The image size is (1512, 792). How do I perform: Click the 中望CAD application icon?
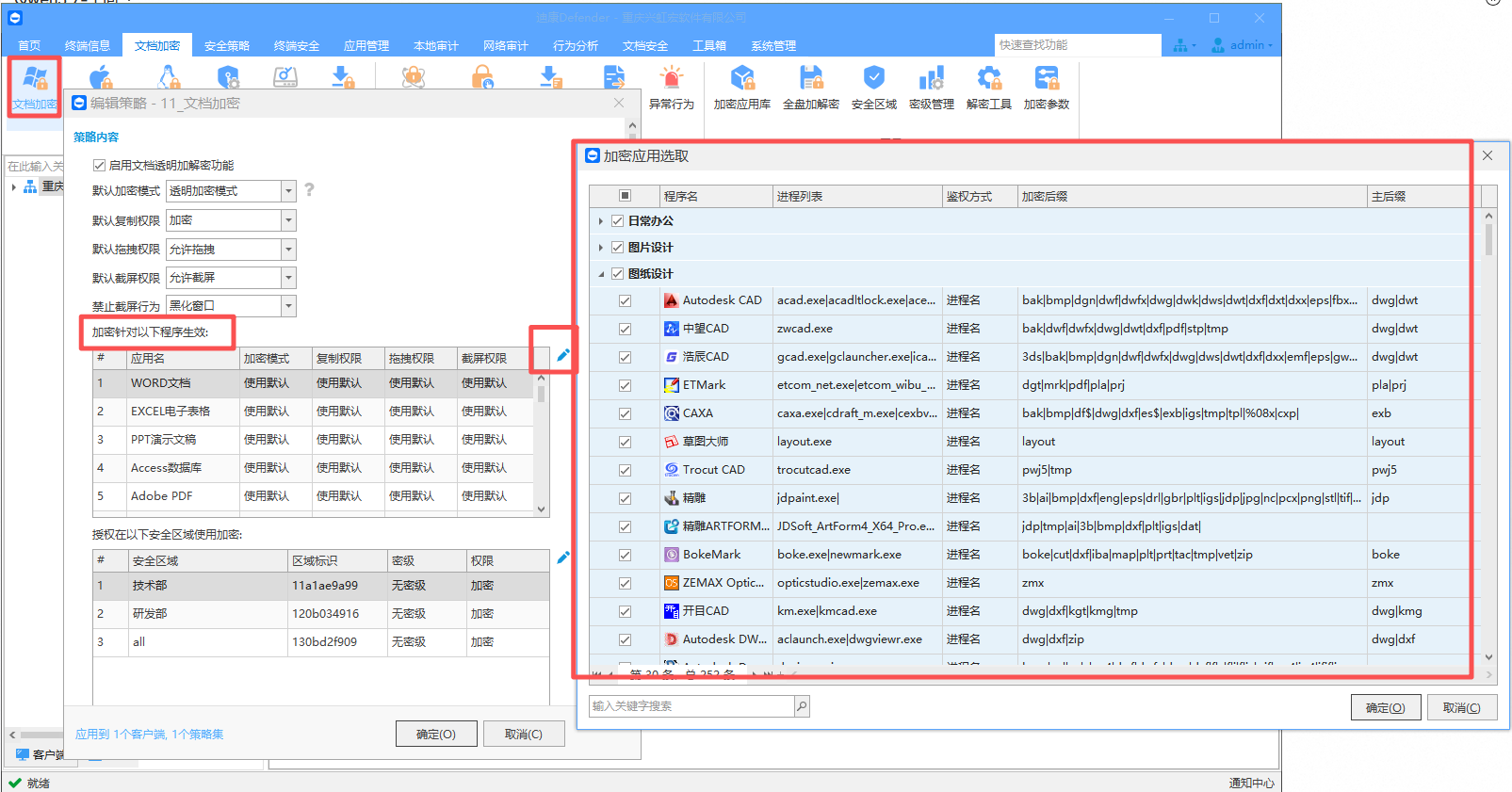(672, 329)
